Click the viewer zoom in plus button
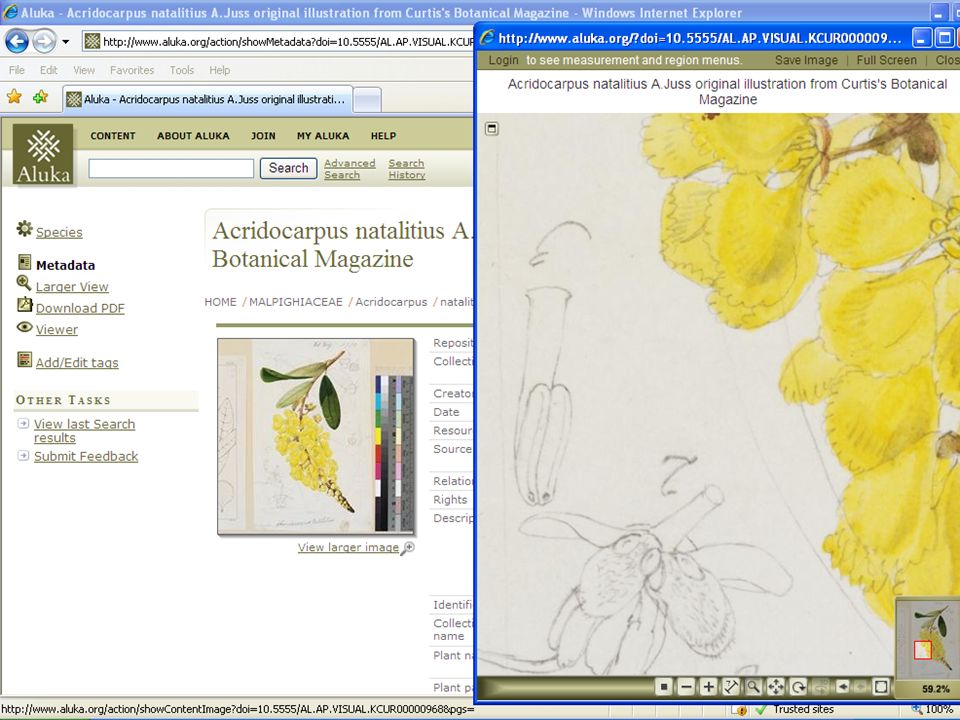This screenshot has height=720, width=960. (708, 687)
